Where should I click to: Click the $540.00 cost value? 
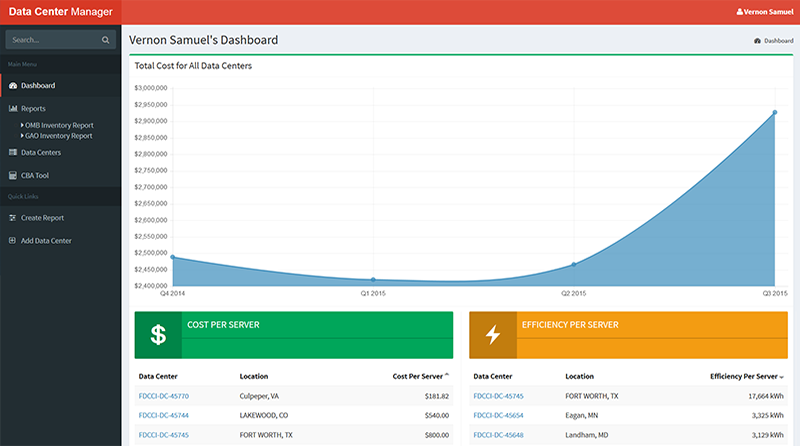pos(437,415)
